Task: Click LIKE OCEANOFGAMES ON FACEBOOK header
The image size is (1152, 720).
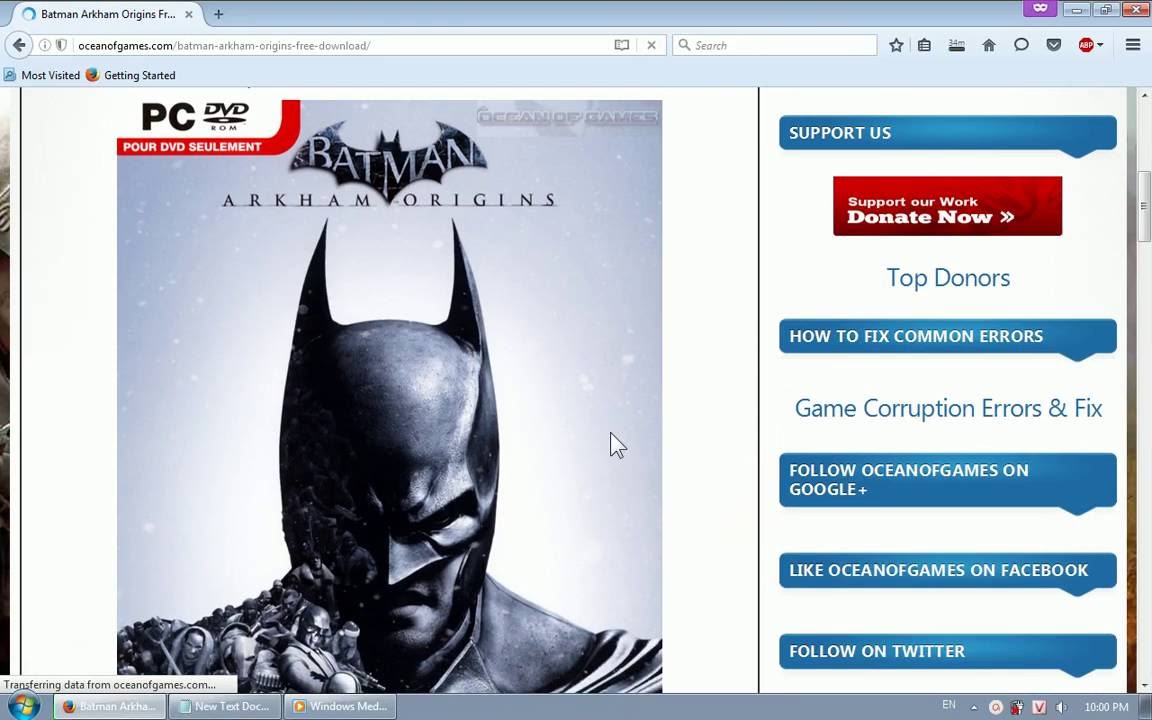Action: [948, 570]
